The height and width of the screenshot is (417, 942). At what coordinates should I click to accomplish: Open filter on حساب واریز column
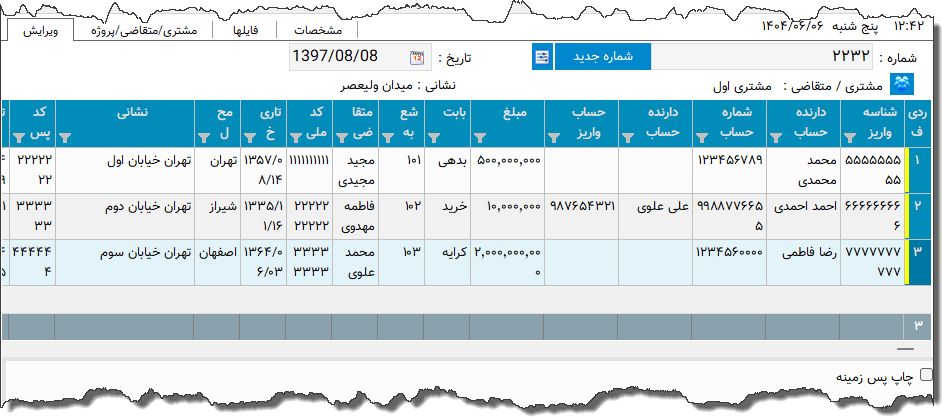[552, 139]
